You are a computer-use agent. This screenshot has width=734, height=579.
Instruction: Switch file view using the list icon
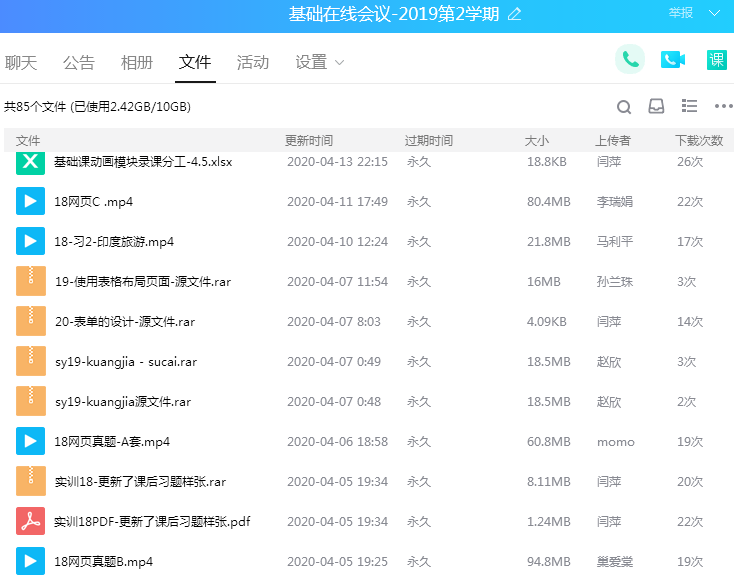tap(689, 106)
